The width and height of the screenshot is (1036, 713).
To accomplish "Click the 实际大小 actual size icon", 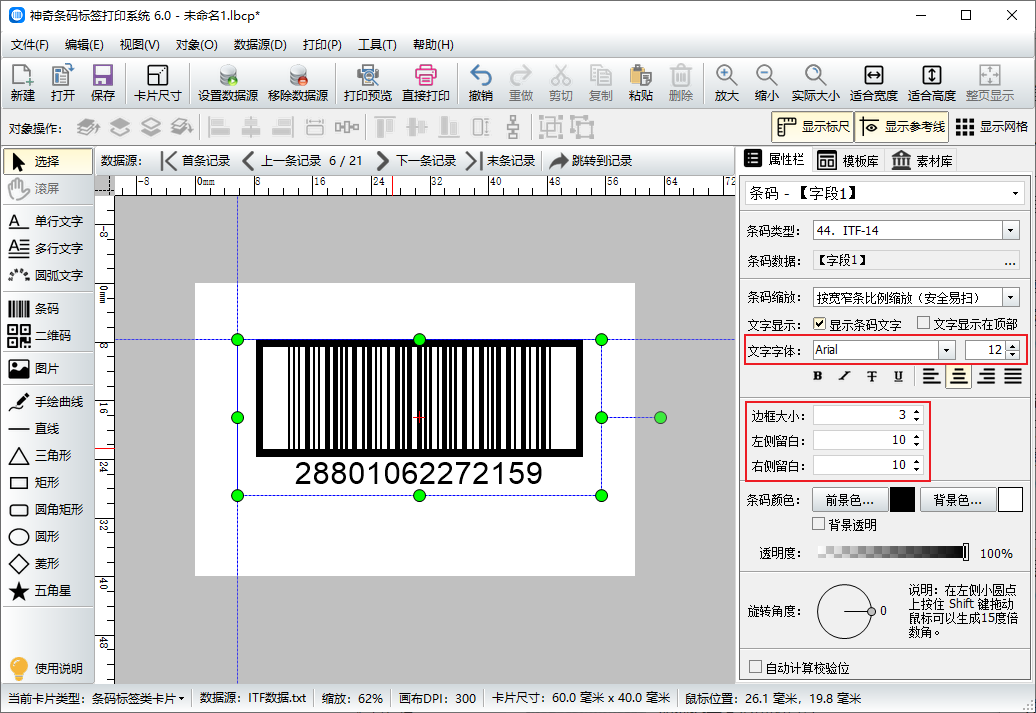I will click(815, 83).
